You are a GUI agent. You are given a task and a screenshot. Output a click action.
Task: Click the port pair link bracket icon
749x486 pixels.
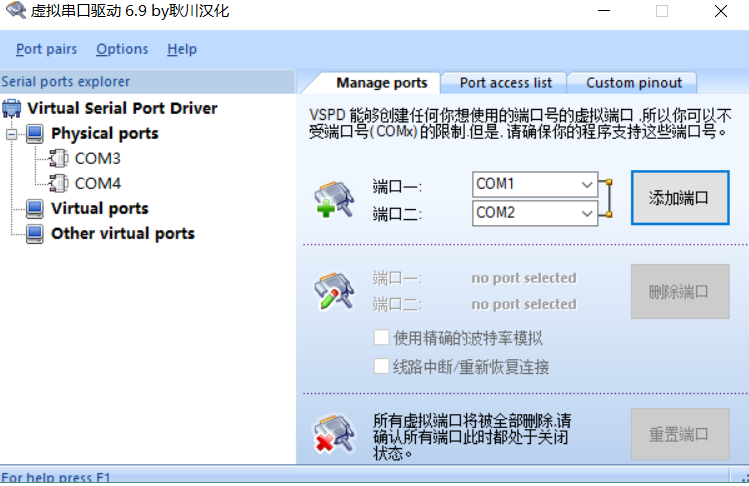[608, 198]
